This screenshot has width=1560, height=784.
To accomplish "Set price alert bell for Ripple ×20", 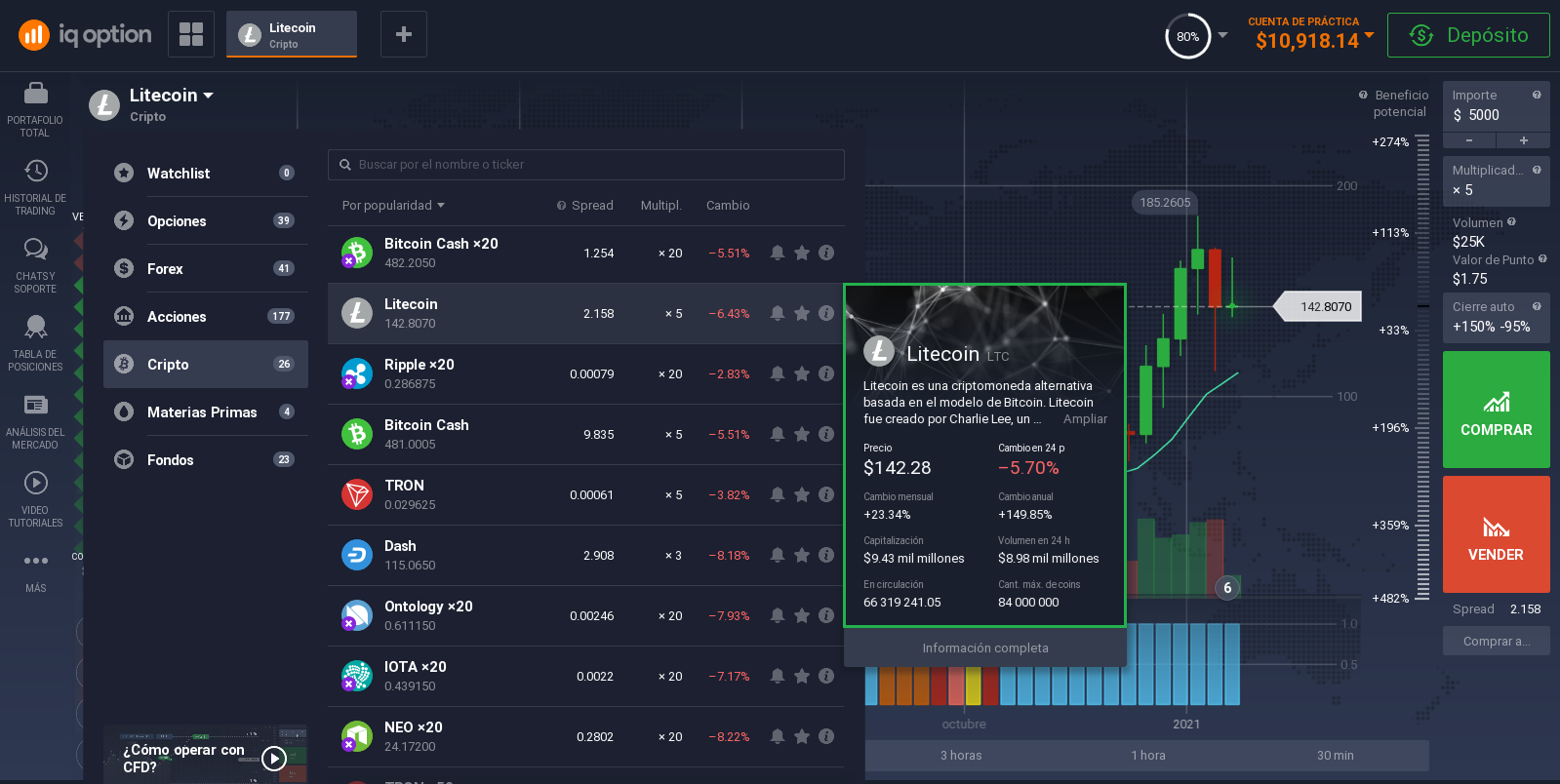I will [778, 373].
